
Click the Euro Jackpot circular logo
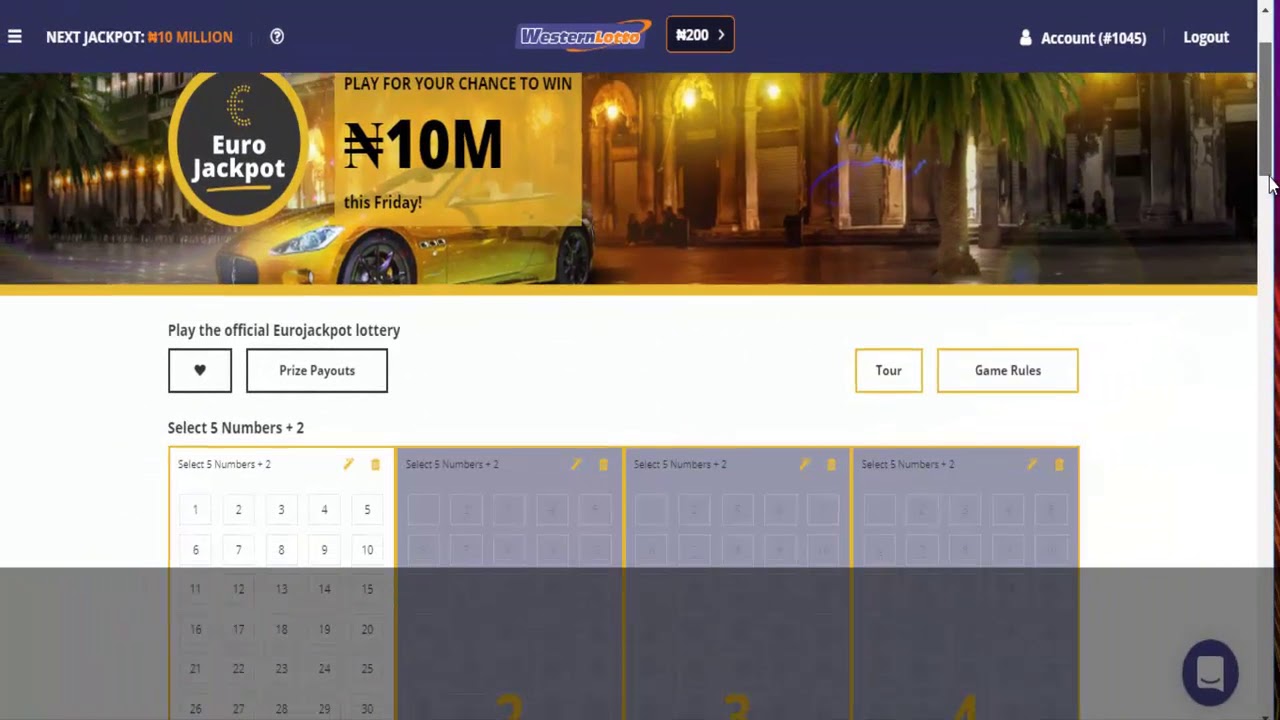pos(238,147)
